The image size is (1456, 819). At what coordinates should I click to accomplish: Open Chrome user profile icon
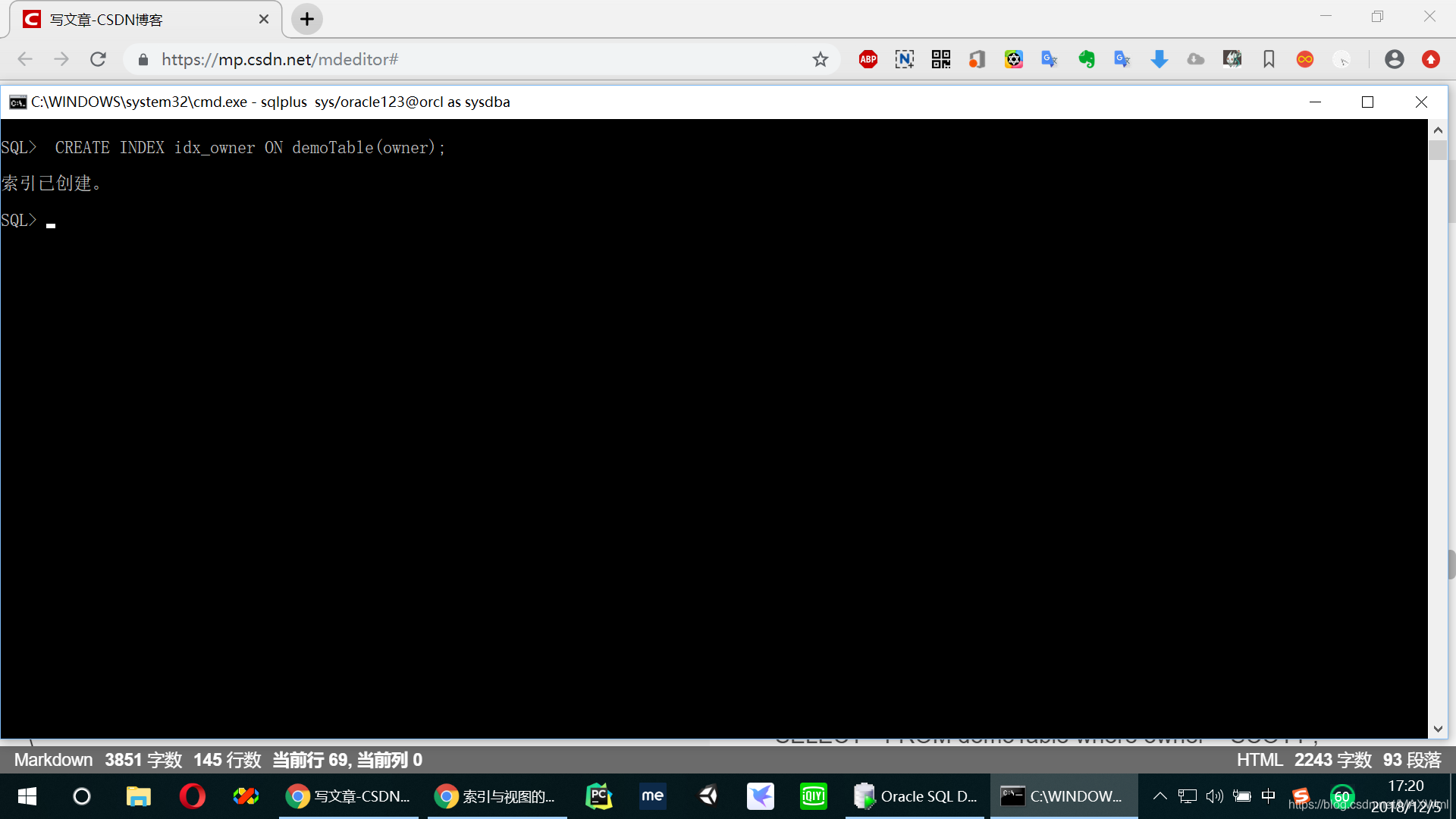(1394, 59)
